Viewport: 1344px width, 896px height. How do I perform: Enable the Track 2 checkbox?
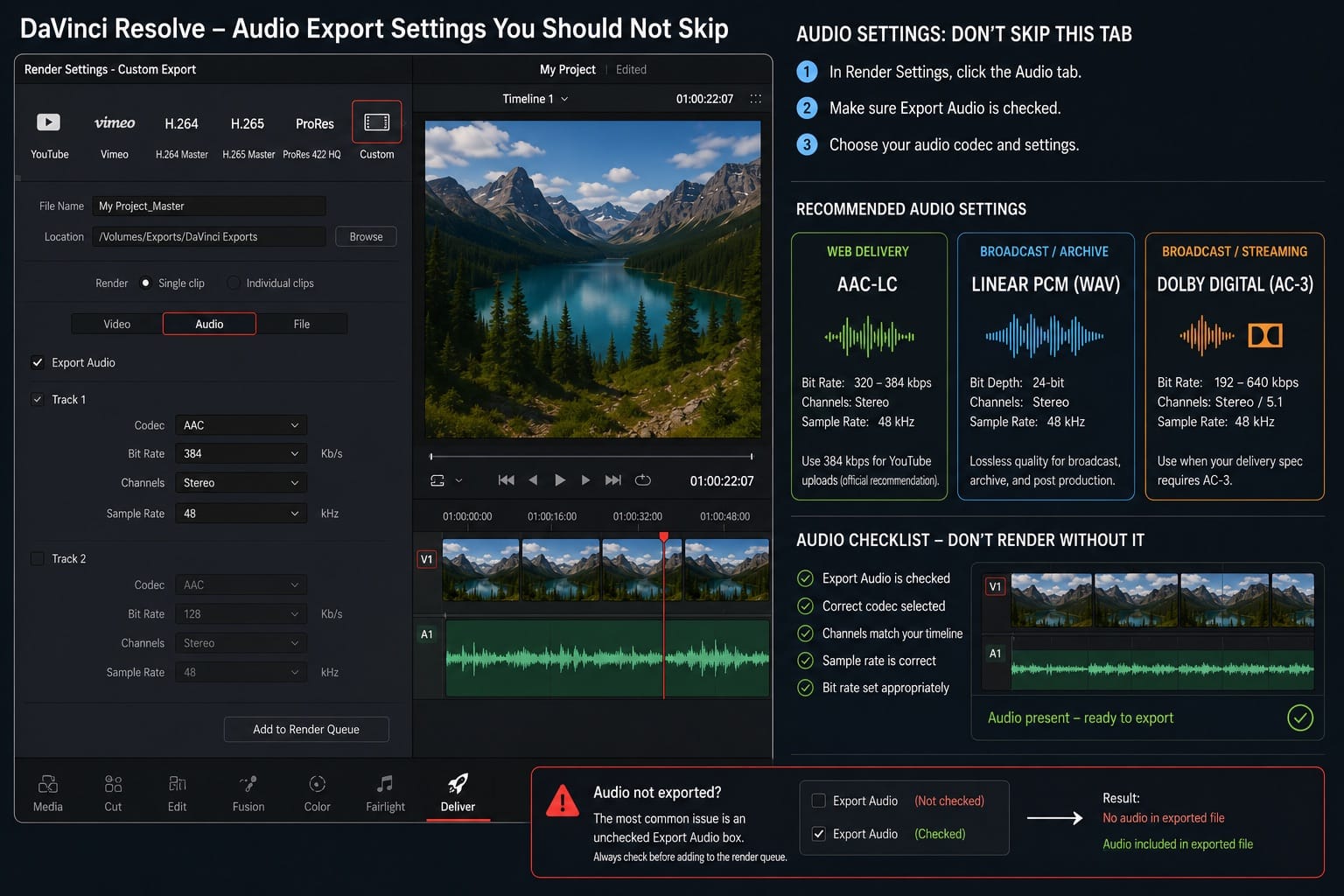tap(38, 558)
